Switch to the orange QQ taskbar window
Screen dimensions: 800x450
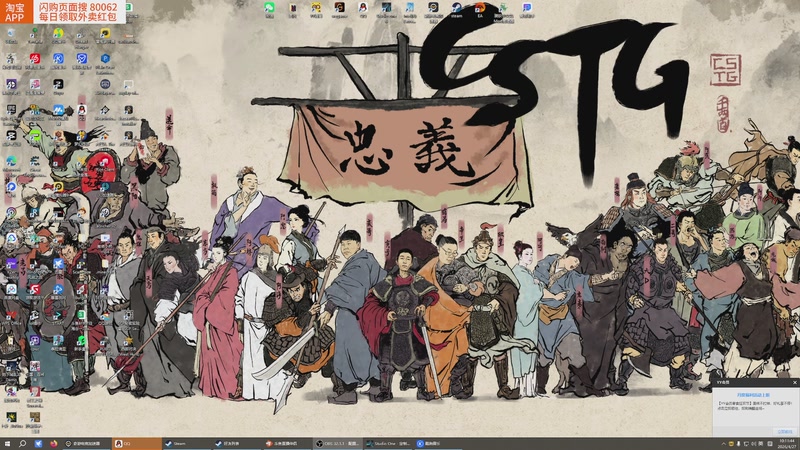(x=137, y=444)
